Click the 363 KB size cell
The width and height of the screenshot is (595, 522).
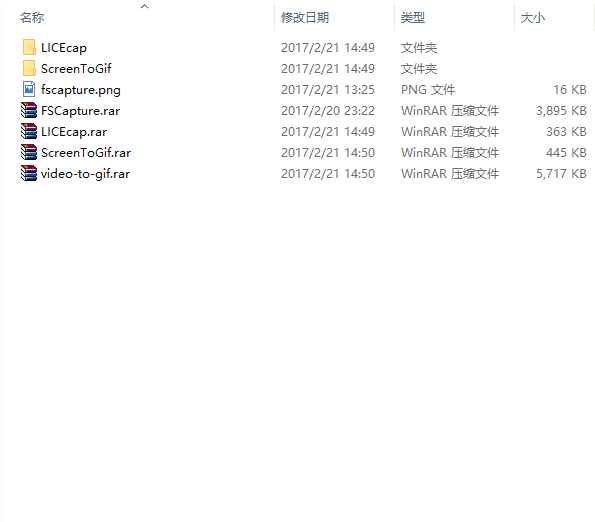[x=566, y=131]
